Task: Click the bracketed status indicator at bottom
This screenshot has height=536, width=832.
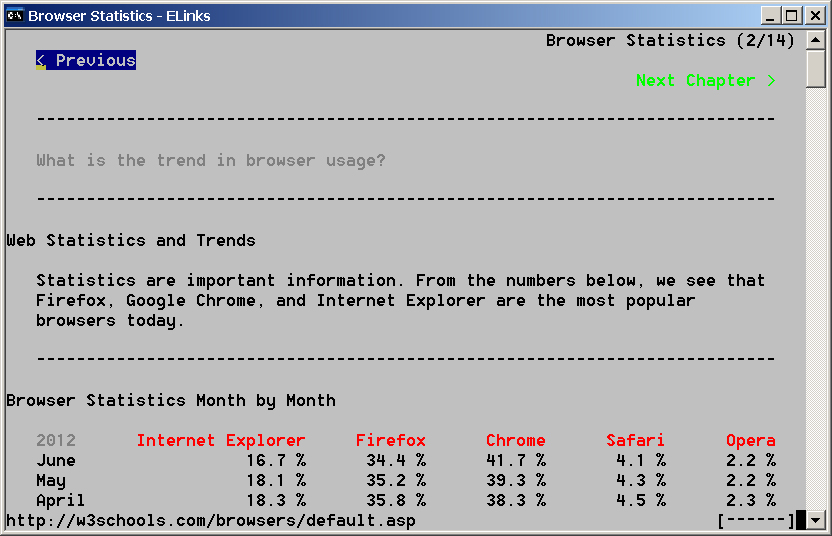Action: click(755, 520)
